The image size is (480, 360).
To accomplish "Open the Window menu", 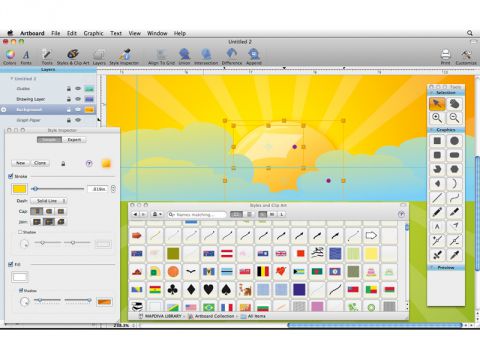I will pos(157,33).
